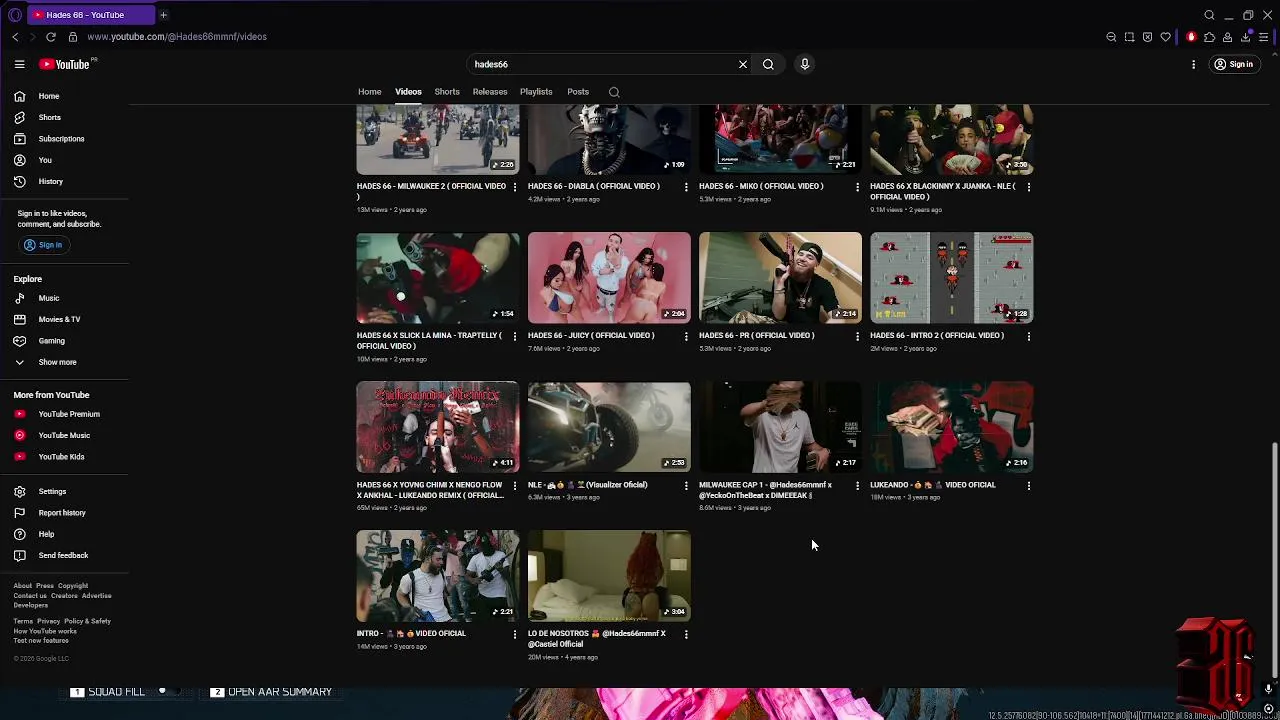
Task: Open the YouTube guide hamburger menu
Action: pyautogui.click(x=19, y=64)
